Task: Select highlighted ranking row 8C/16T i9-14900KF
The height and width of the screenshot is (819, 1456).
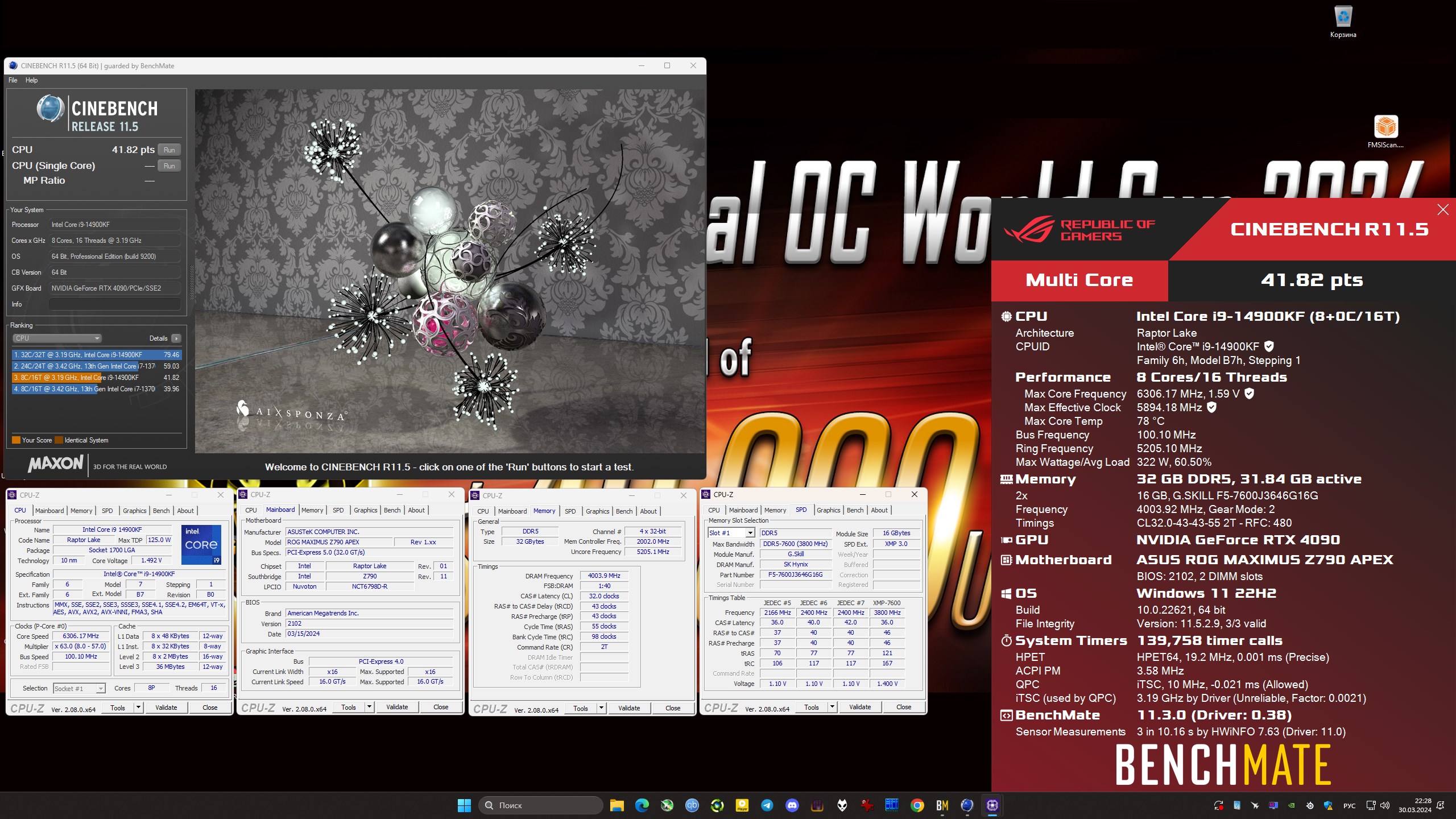Action: (97, 378)
